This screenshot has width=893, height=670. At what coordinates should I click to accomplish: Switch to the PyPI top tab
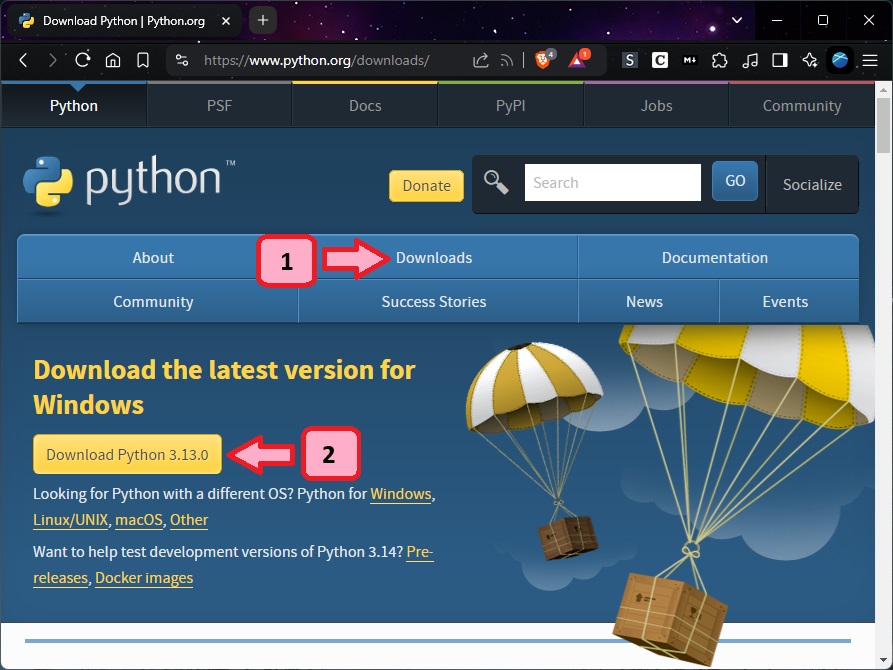[x=510, y=105]
